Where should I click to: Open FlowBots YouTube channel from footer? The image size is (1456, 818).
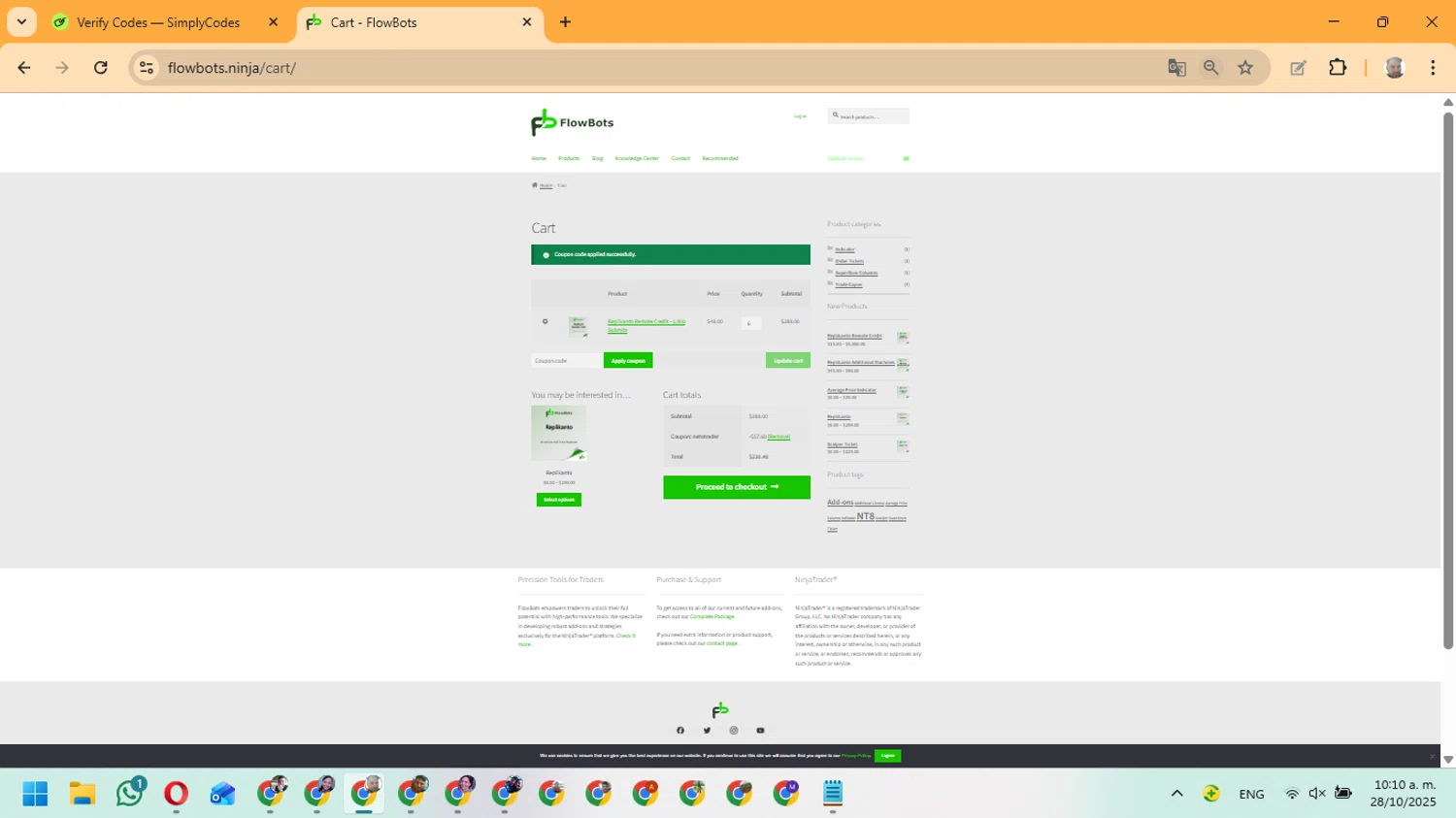760,731
